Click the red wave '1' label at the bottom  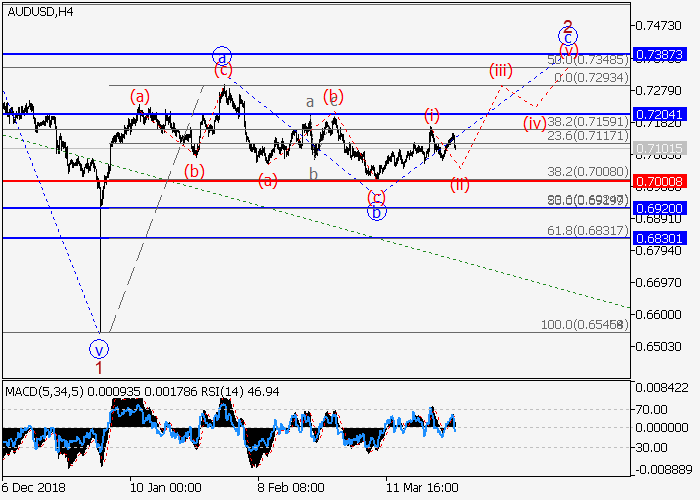click(99, 368)
